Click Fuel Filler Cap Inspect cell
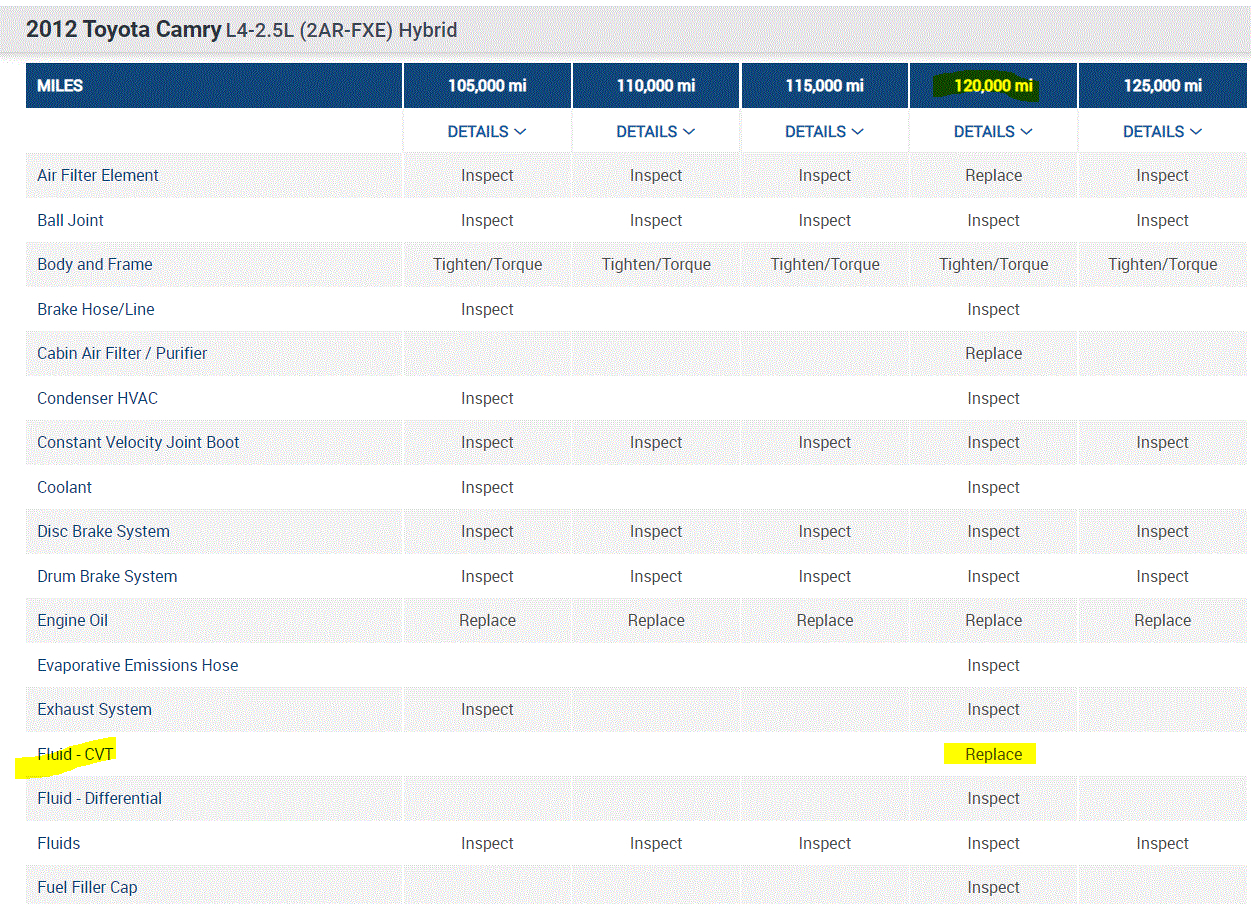The height and width of the screenshot is (904, 1251). [993, 887]
